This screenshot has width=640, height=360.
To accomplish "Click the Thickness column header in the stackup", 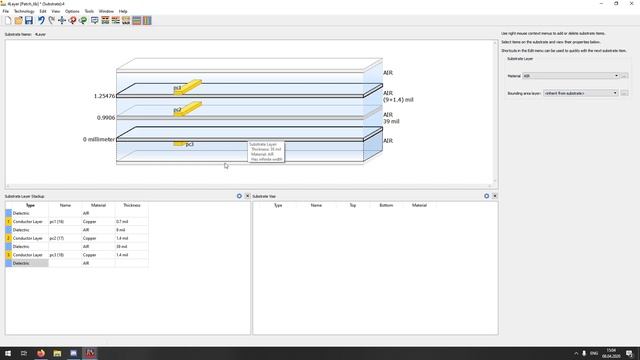I will click(x=131, y=205).
